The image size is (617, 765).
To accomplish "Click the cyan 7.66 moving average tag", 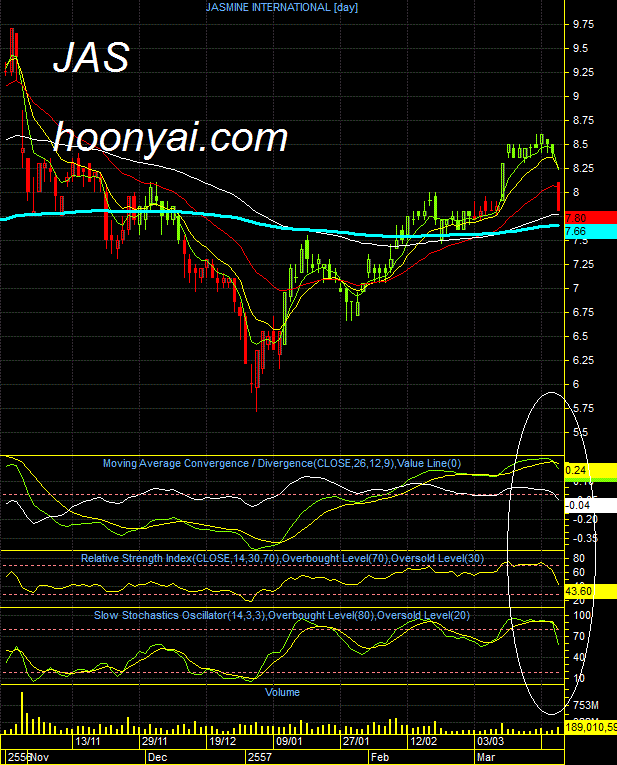I will [591, 232].
